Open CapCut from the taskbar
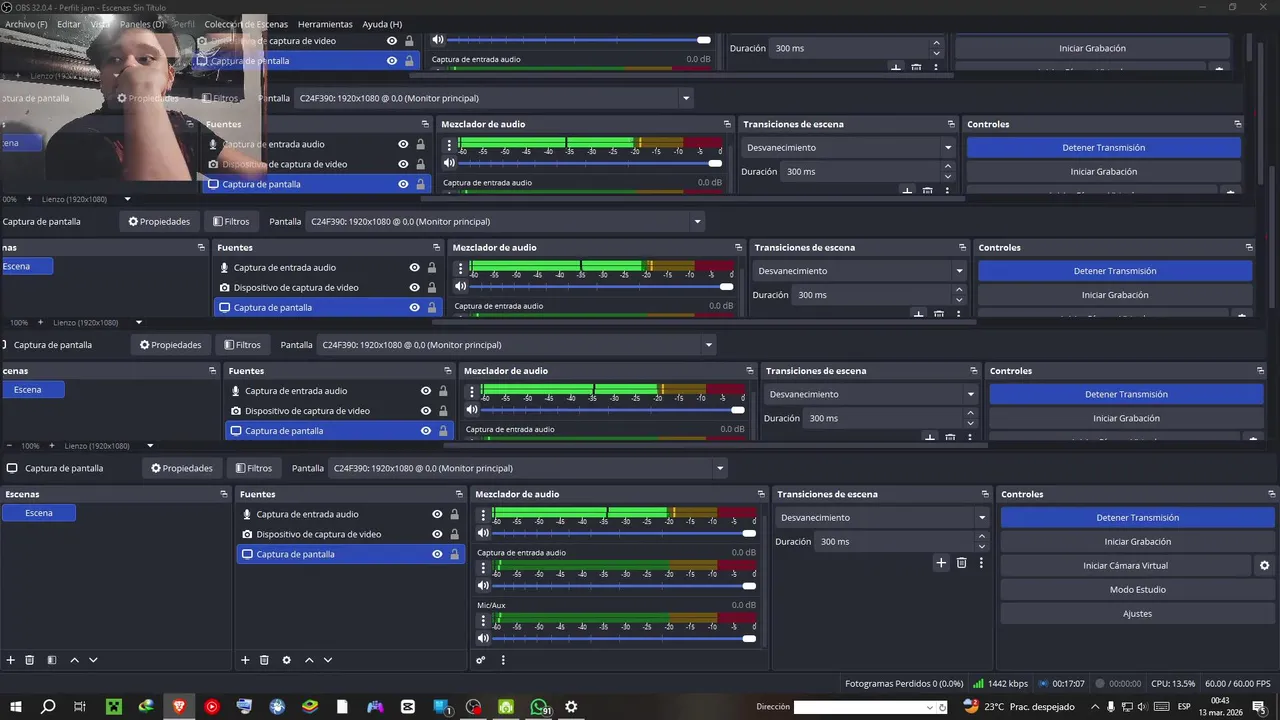Viewport: 1280px width, 720px height. click(408, 707)
